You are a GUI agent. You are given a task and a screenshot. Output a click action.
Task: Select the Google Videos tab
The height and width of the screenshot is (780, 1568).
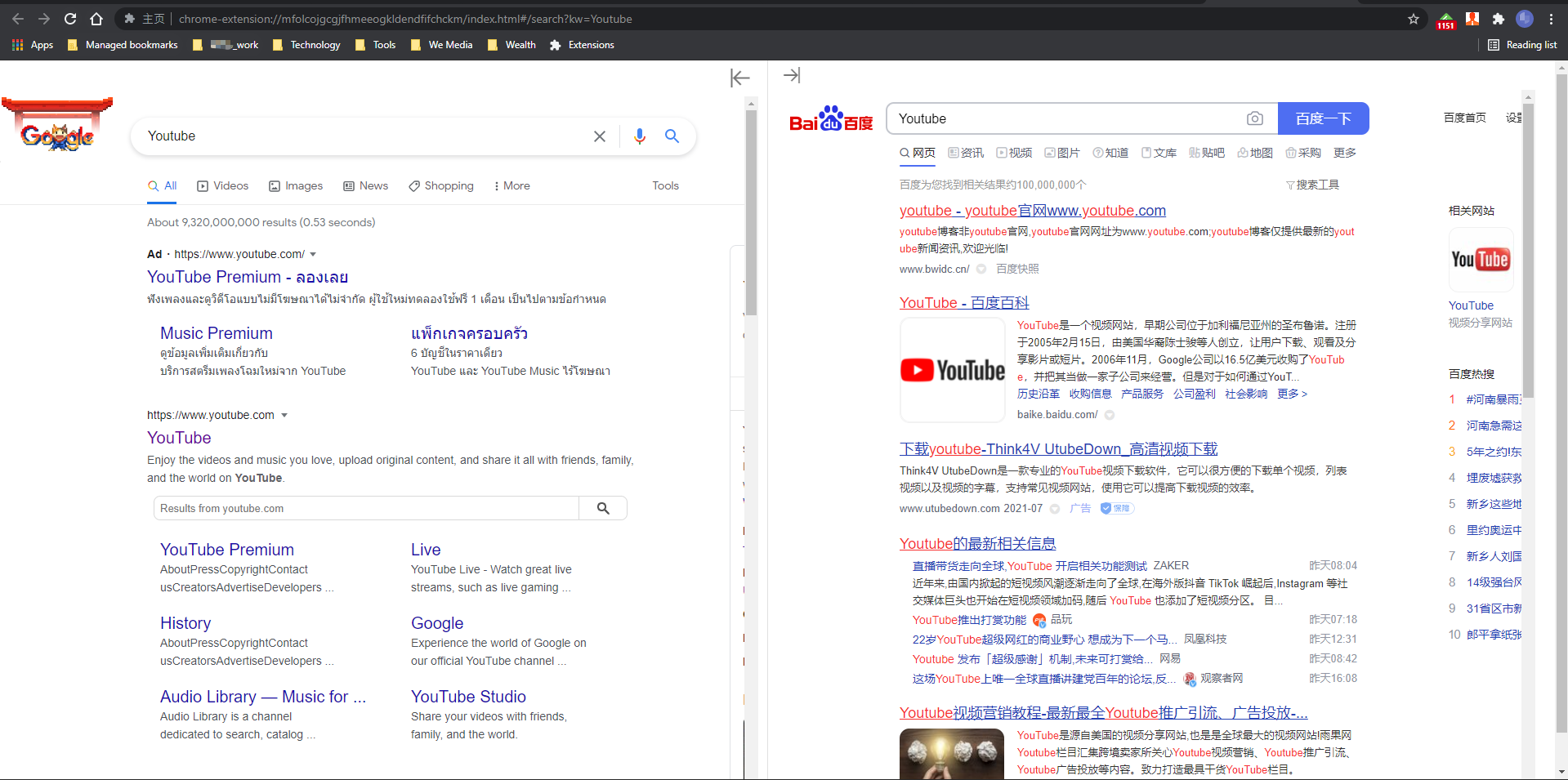(223, 186)
